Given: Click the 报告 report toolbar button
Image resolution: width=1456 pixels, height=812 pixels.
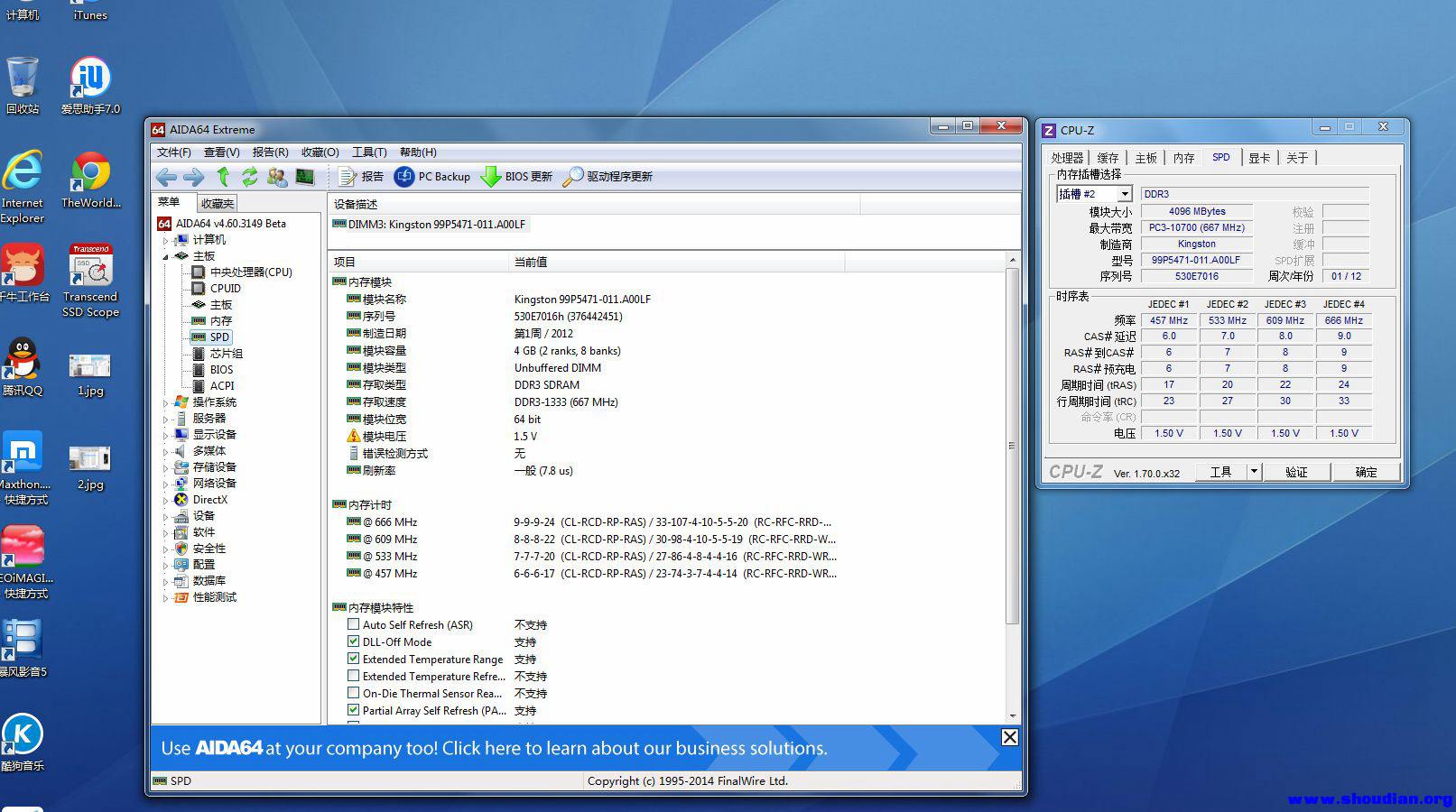Looking at the screenshot, I should pos(360,177).
